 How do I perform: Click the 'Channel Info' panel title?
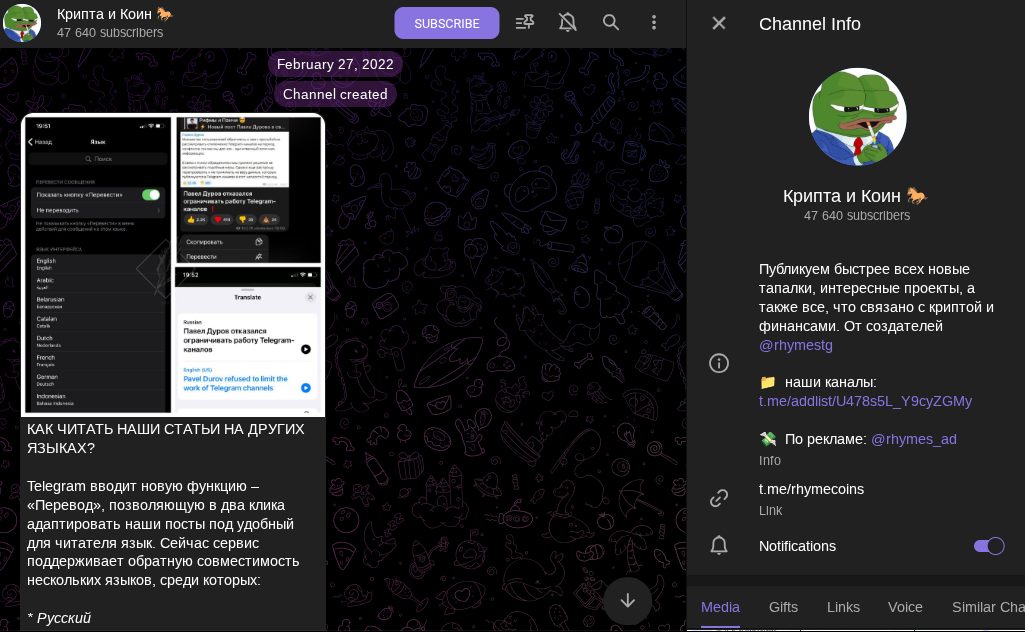coord(809,24)
